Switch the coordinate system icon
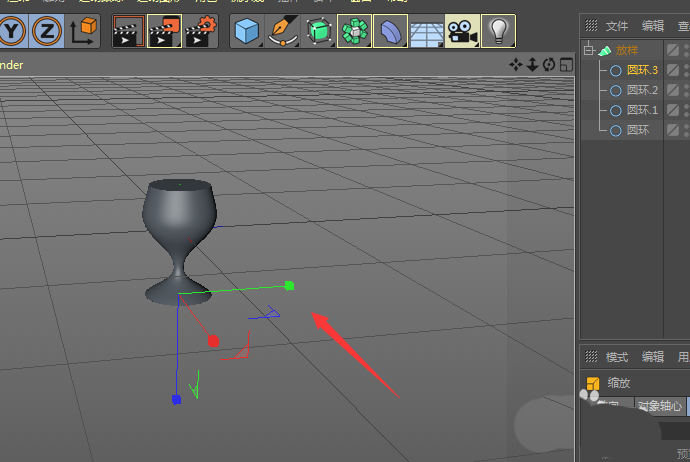Image resolution: width=690 pixels, height=462 pixels. [x=84, y=32]
